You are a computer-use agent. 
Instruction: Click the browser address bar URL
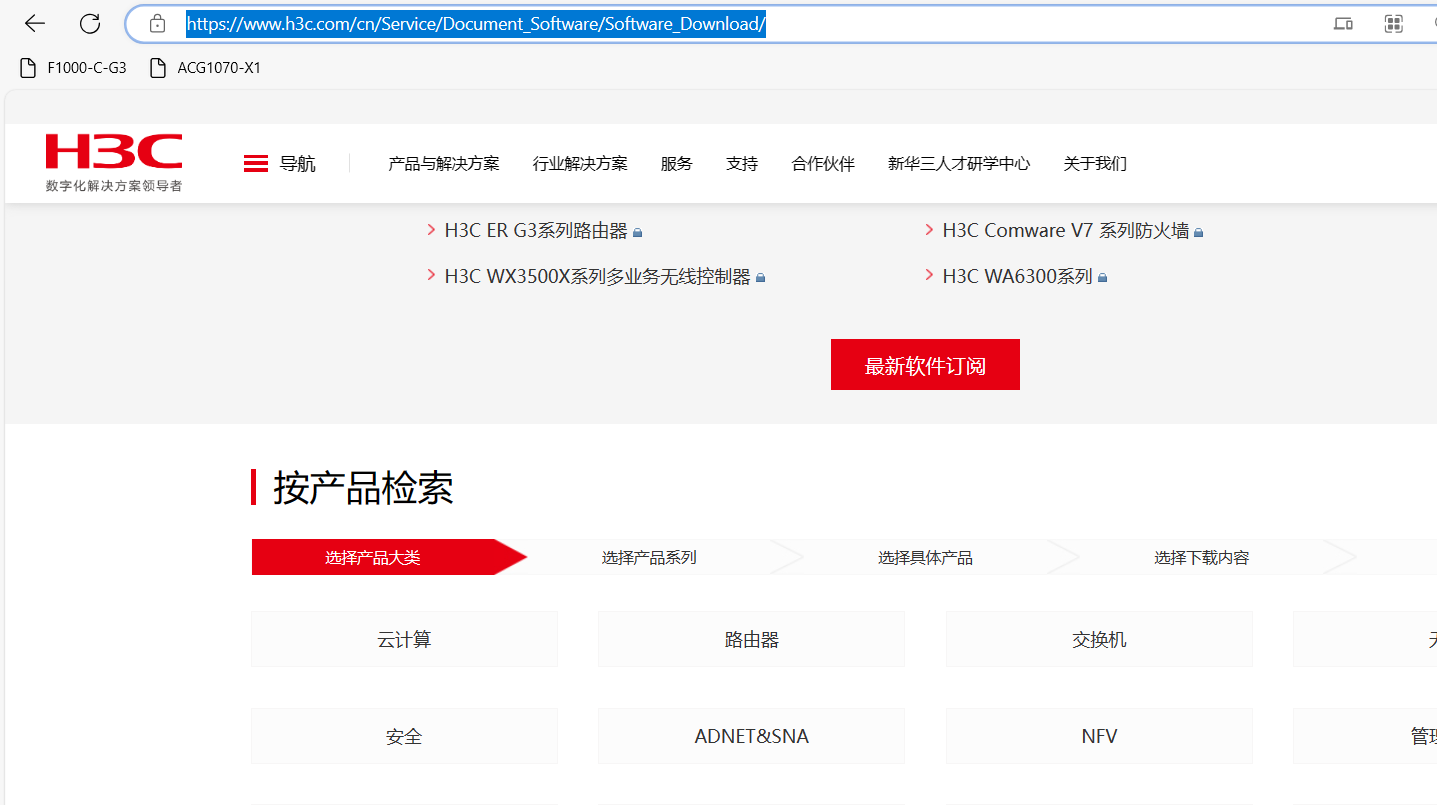[476, 24]
